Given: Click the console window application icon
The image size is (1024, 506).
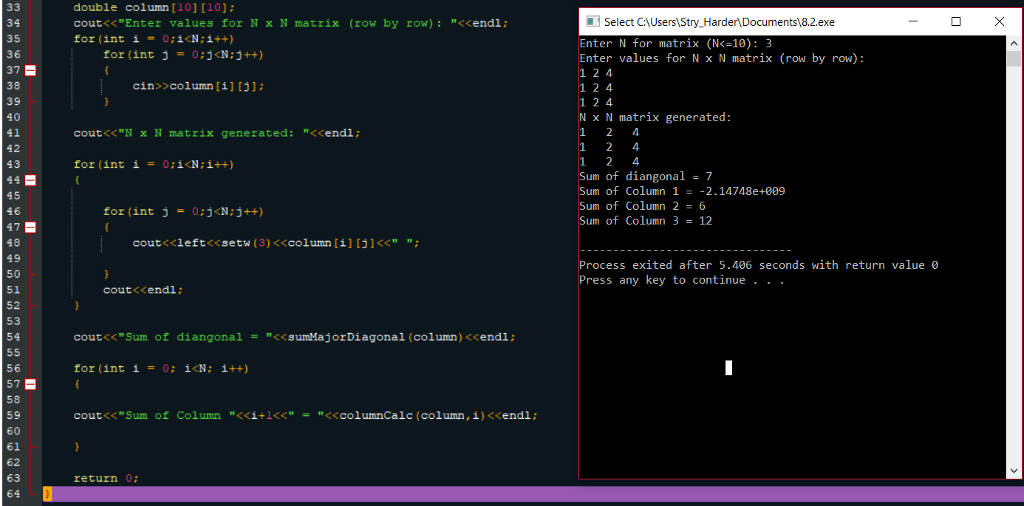Looking at the screenshot, I should coord(592,22).
